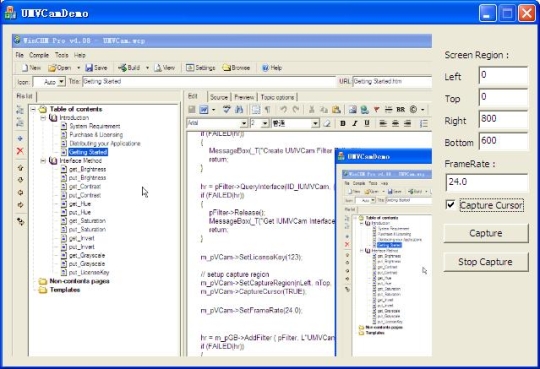Click the insert hyperlink globe icon
Image resolution: width=540 pixels, height=369 pixels.
click(x=364, y=110)
